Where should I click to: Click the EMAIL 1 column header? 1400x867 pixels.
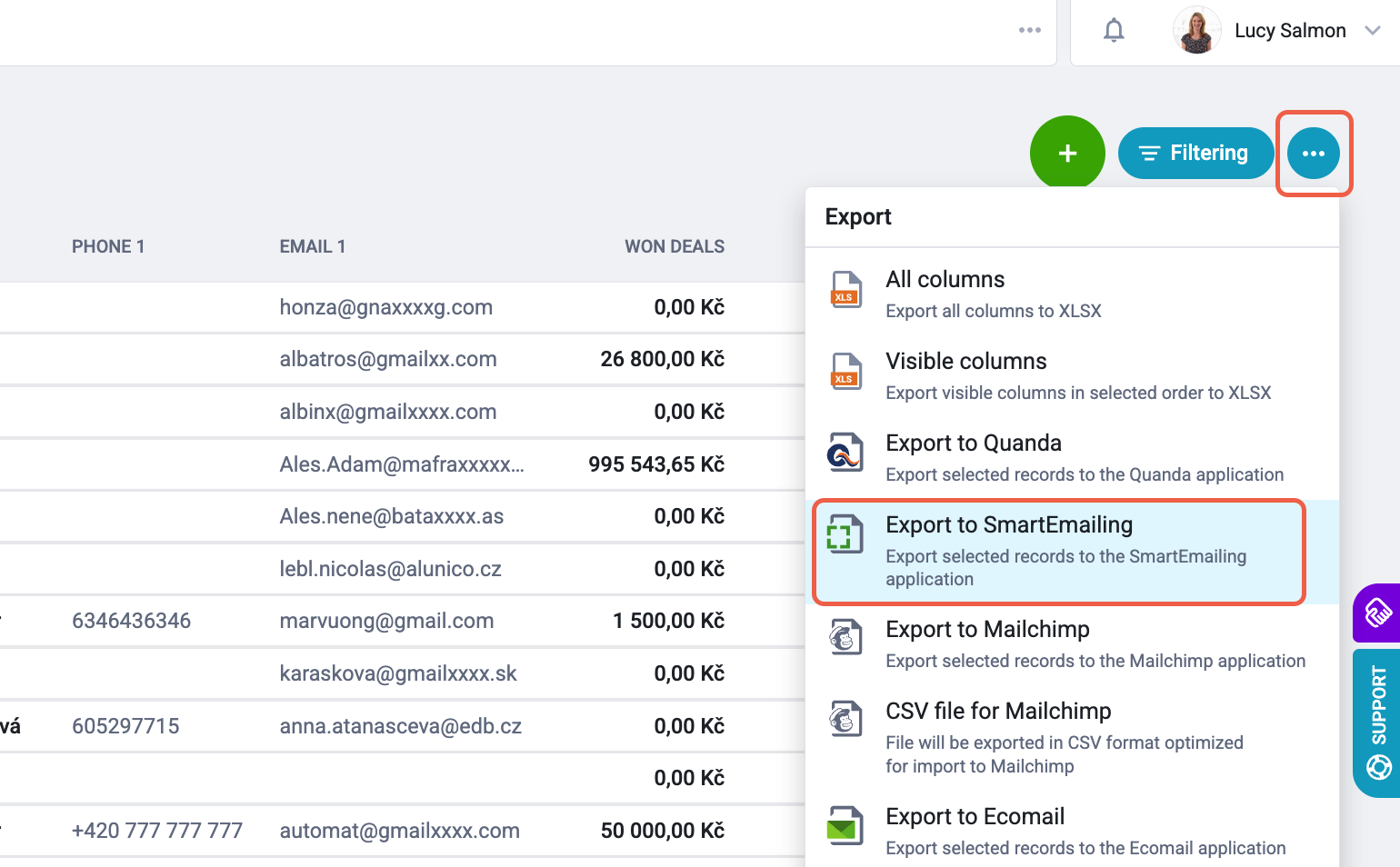[x=313, y=246]
